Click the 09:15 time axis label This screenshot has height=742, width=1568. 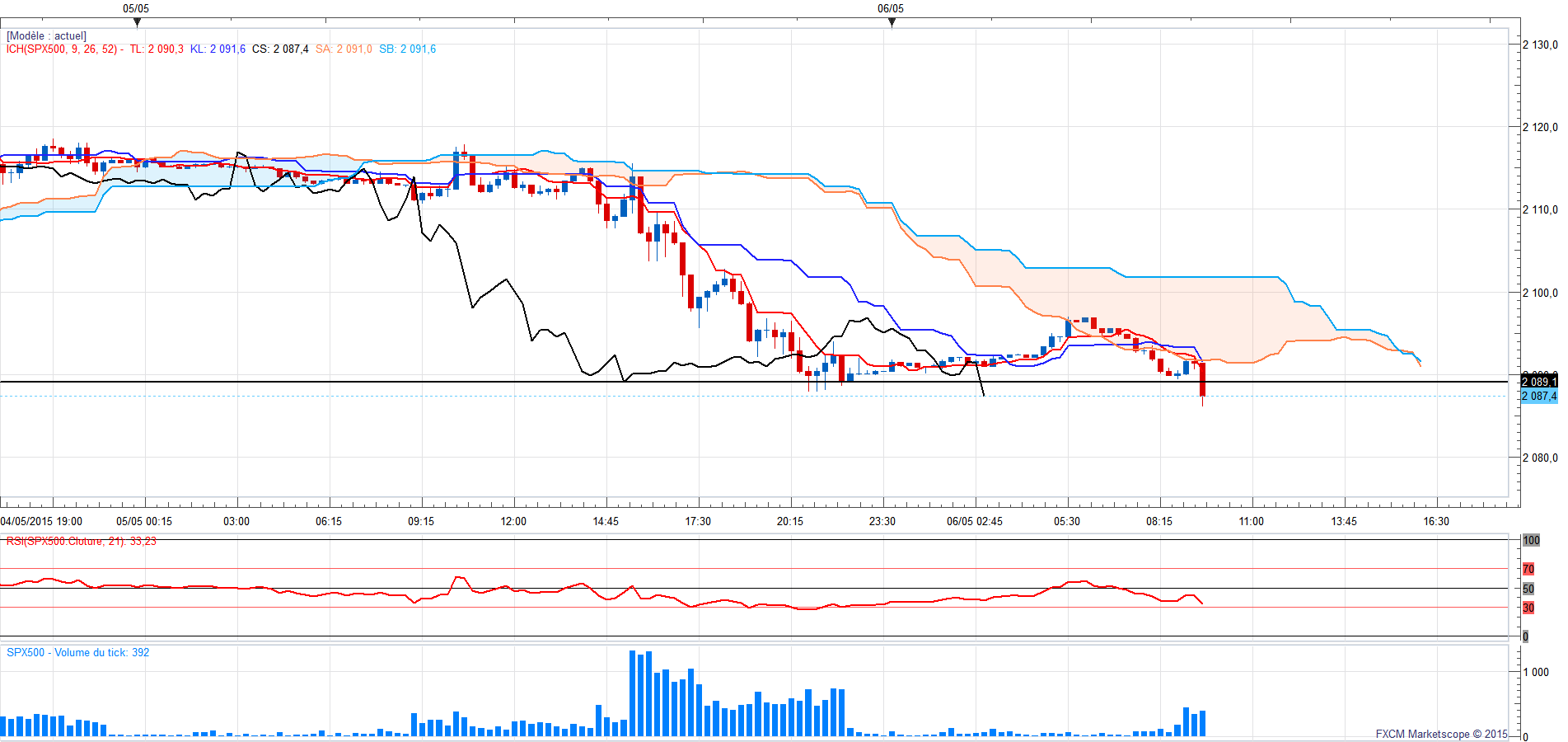421,521
